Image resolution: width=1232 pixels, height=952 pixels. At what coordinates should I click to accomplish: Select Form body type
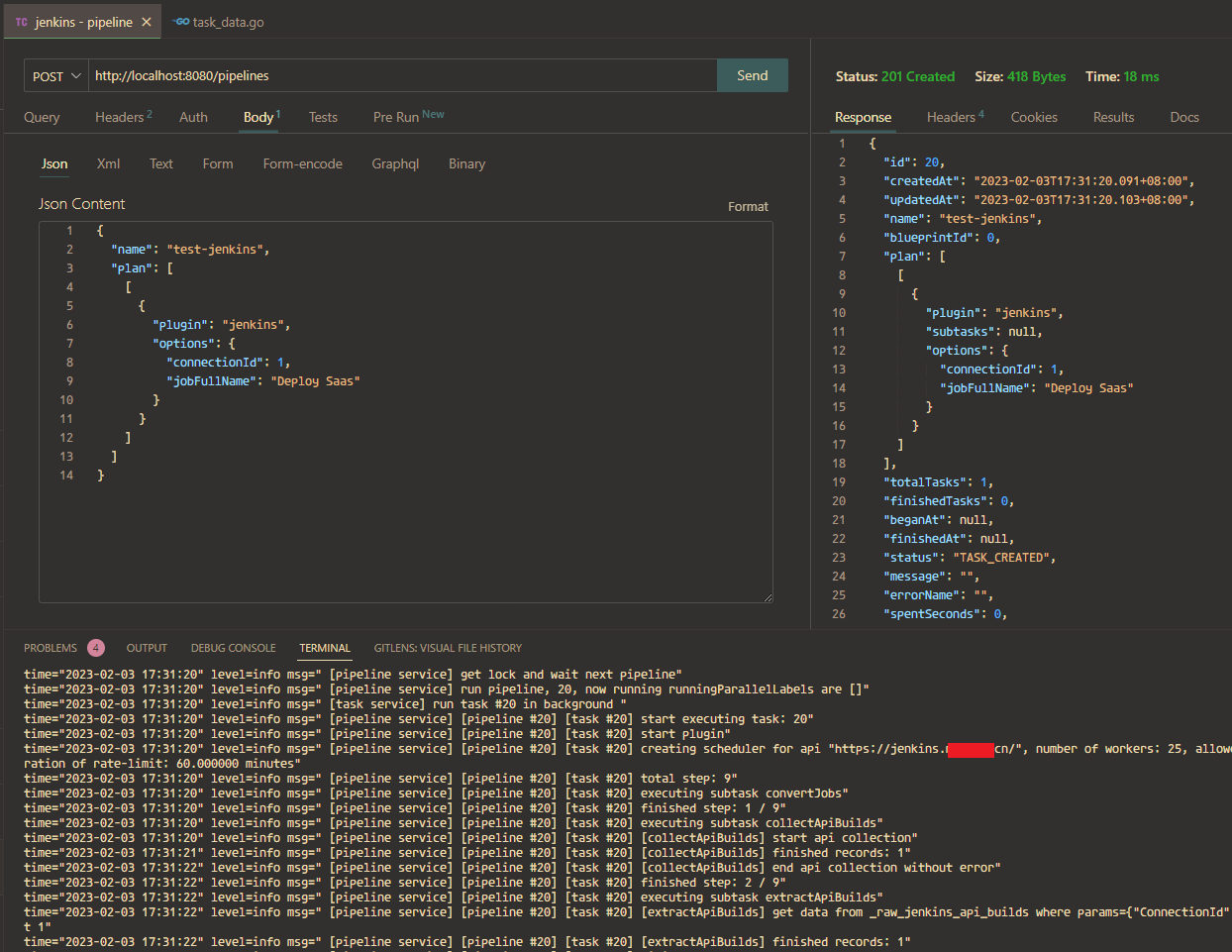click(218, 164)
